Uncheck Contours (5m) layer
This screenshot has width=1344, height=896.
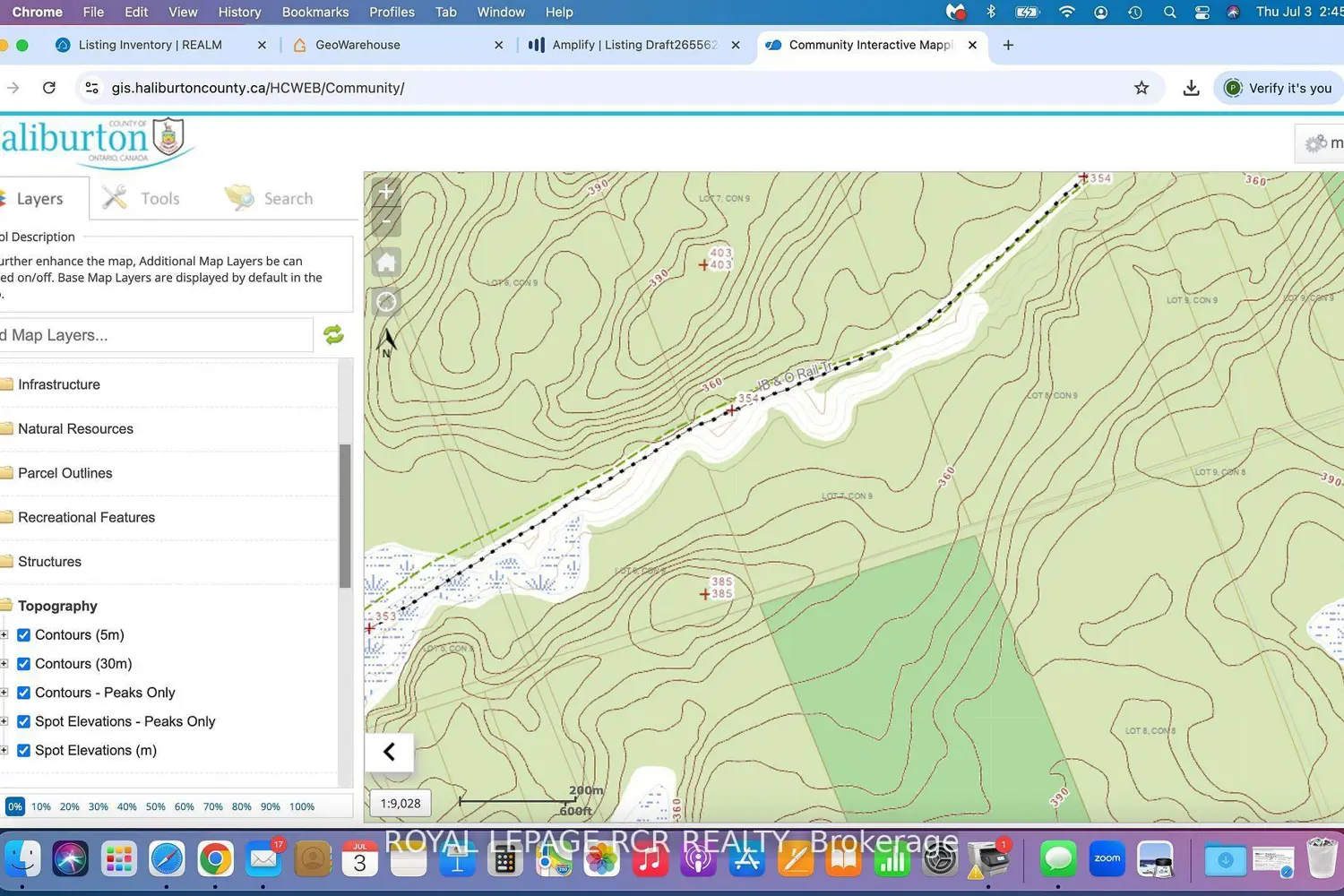tap(24, 635)
